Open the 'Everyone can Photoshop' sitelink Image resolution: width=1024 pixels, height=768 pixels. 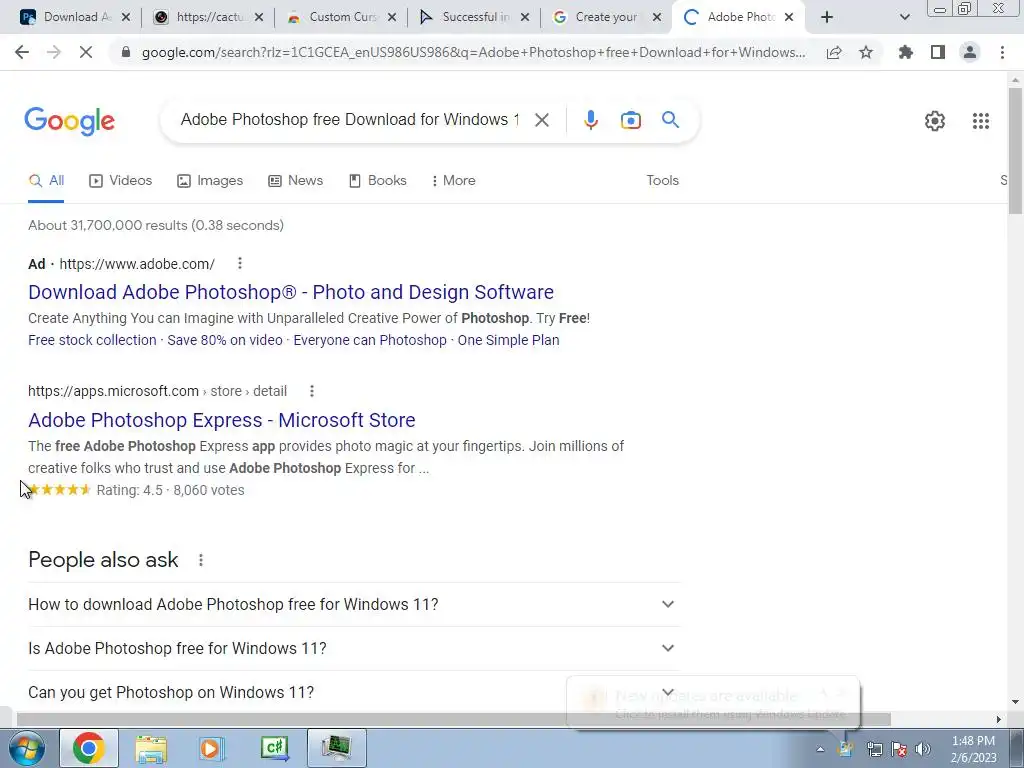[x=370, y=340]
